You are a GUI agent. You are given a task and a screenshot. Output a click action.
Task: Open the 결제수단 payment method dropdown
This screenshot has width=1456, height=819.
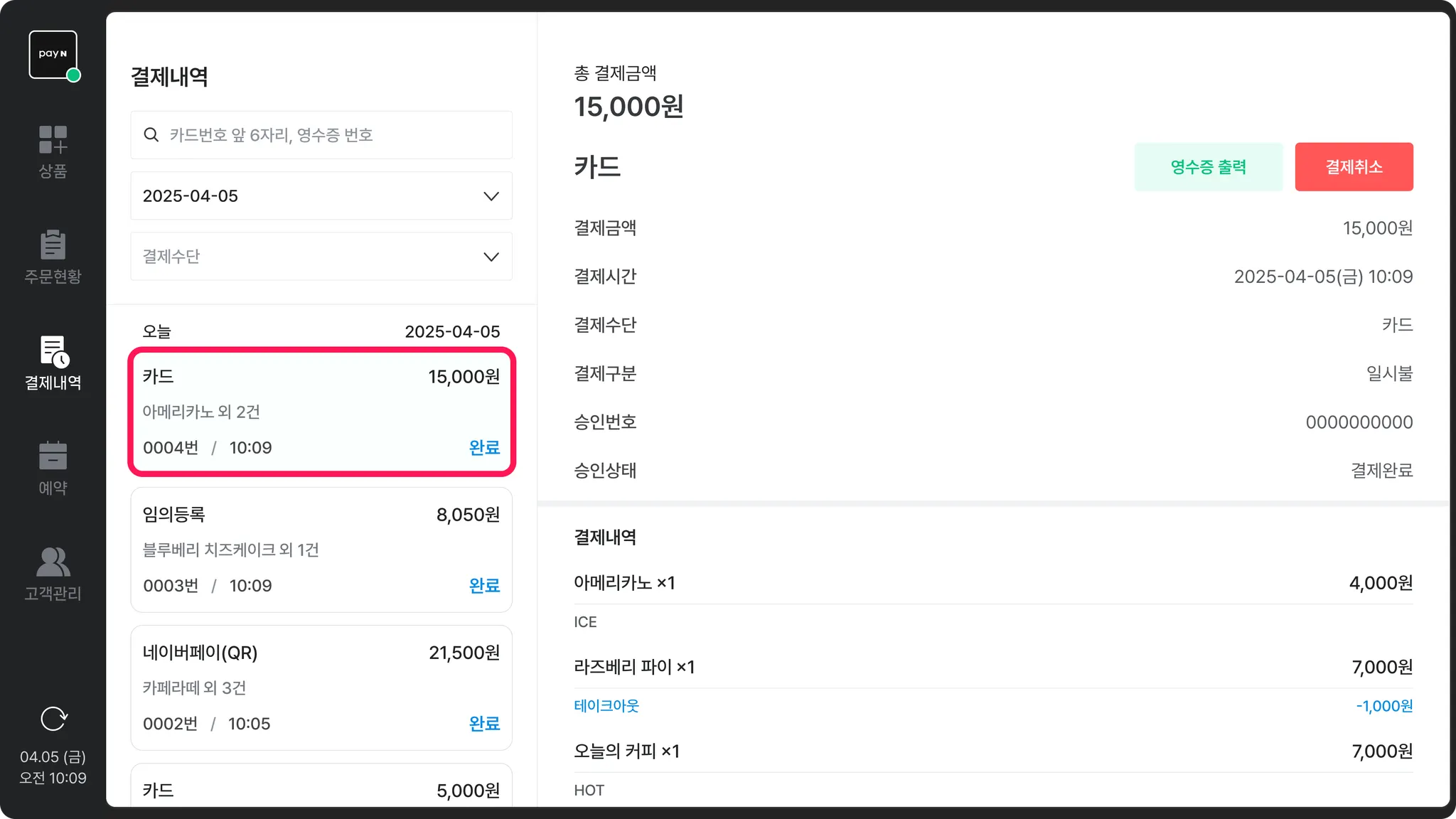tap(321, 257)
